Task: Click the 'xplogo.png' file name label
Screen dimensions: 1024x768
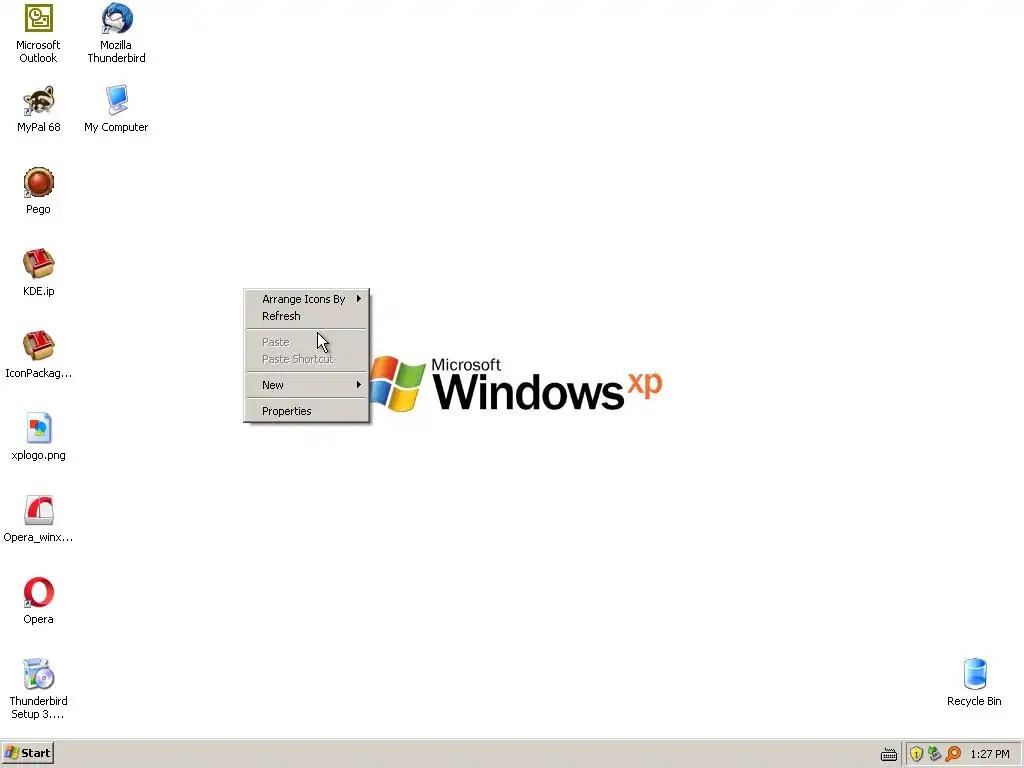Action: [39, 455]
